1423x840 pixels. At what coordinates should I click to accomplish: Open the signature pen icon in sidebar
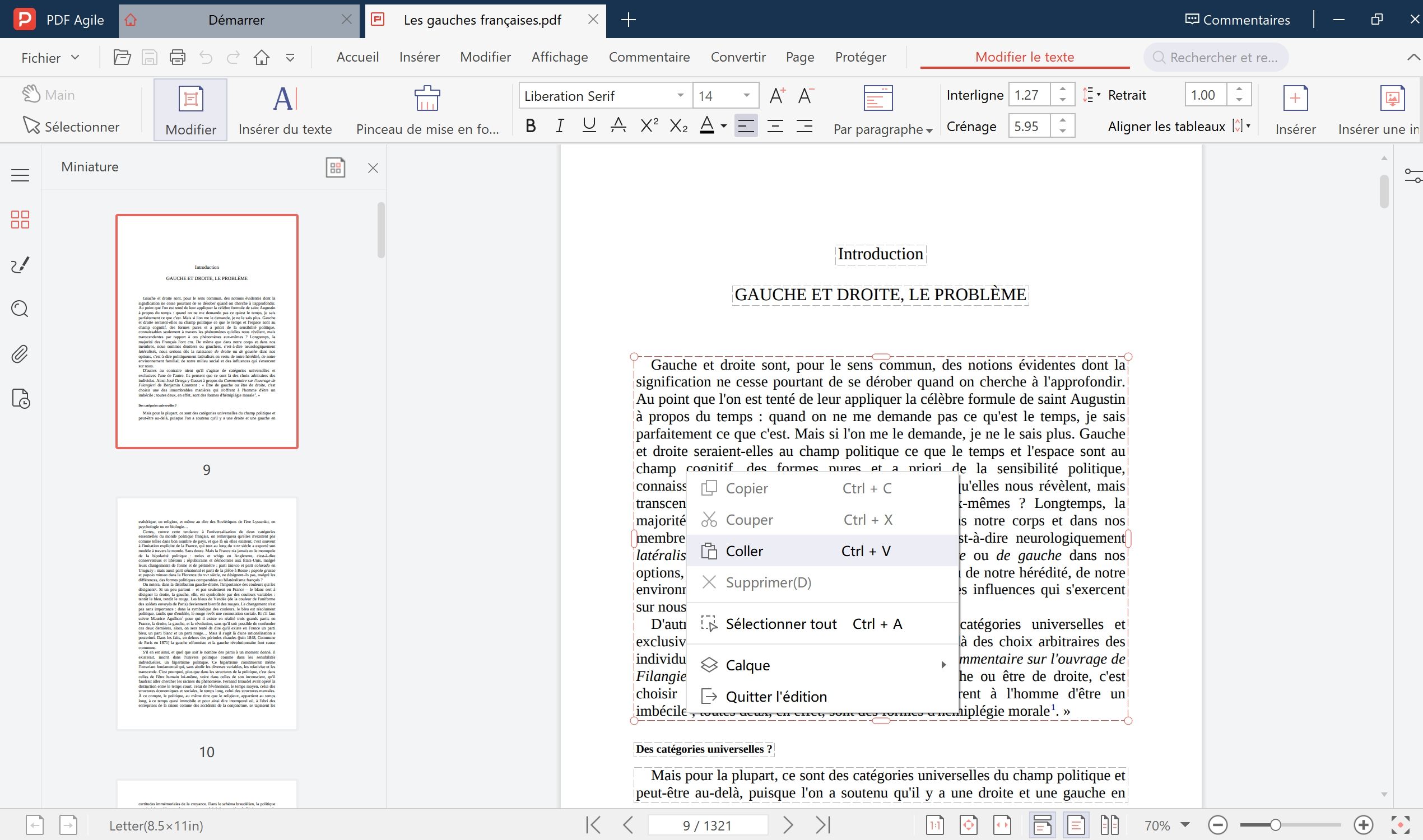coord(20,264)
